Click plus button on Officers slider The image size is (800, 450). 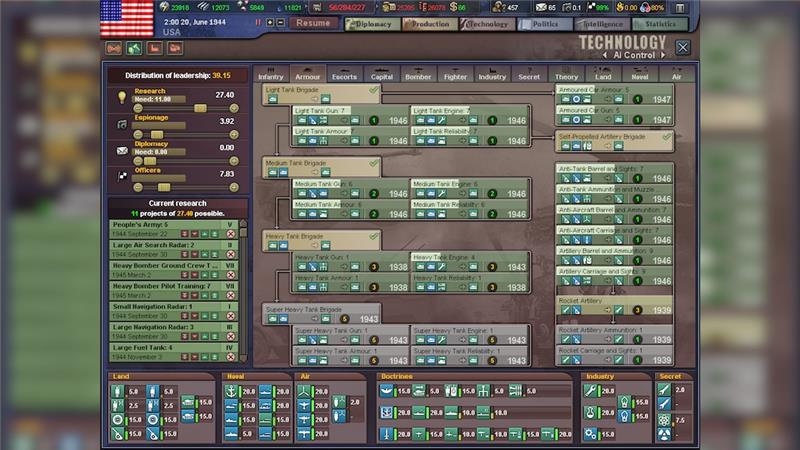[234, 187]
